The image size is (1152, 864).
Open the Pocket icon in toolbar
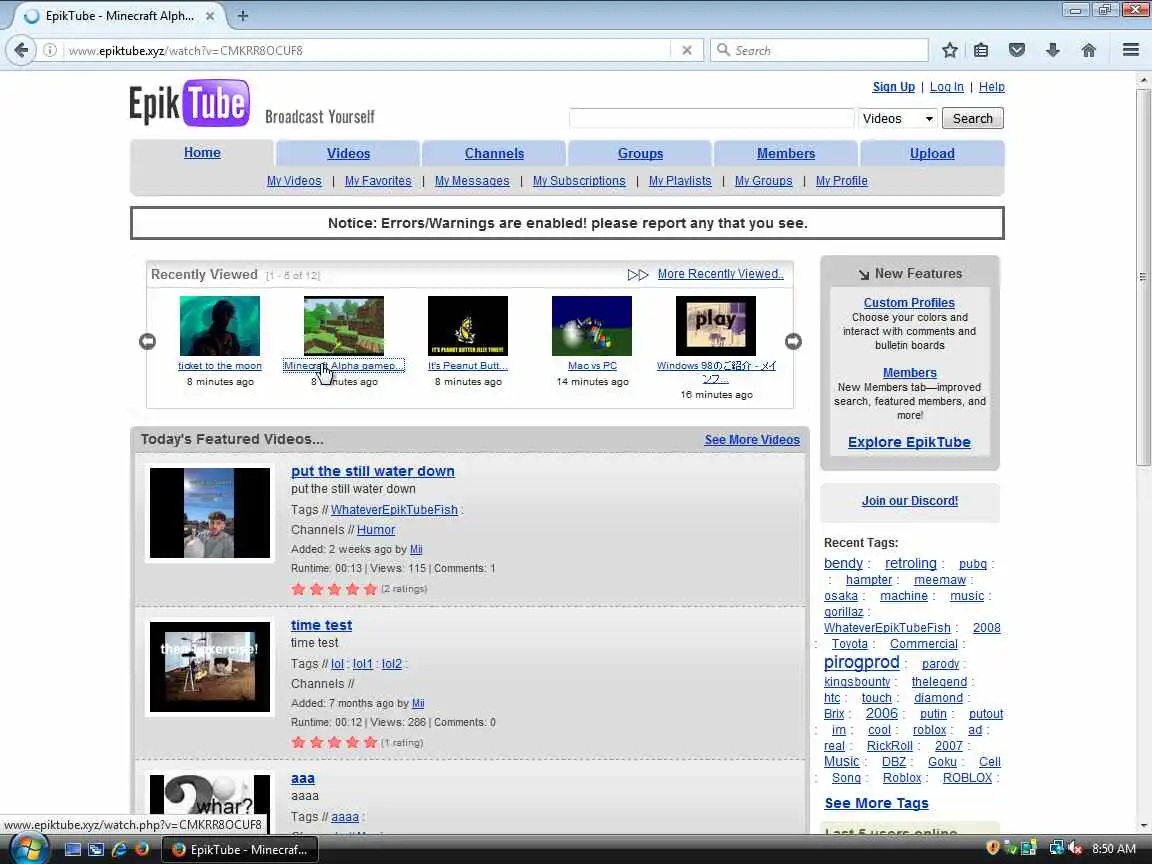click(x=1017, y=50)
